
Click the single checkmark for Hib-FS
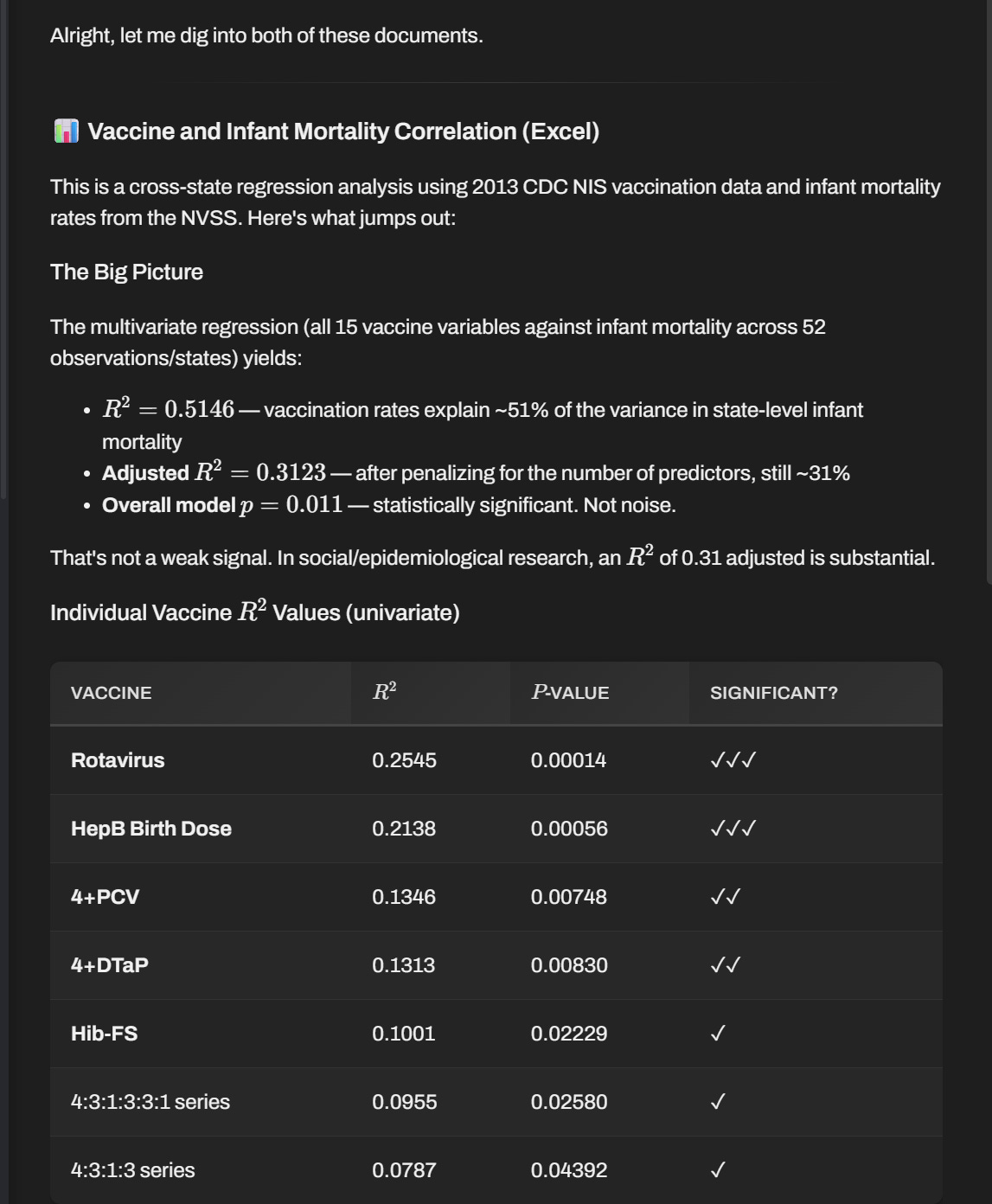tap(718, 1034)
